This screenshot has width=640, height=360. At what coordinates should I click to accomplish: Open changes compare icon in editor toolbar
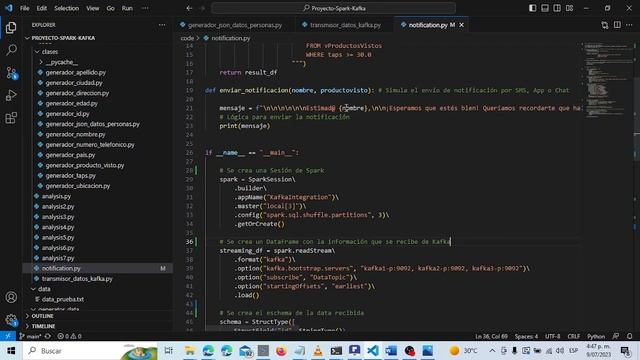(604, 25)
